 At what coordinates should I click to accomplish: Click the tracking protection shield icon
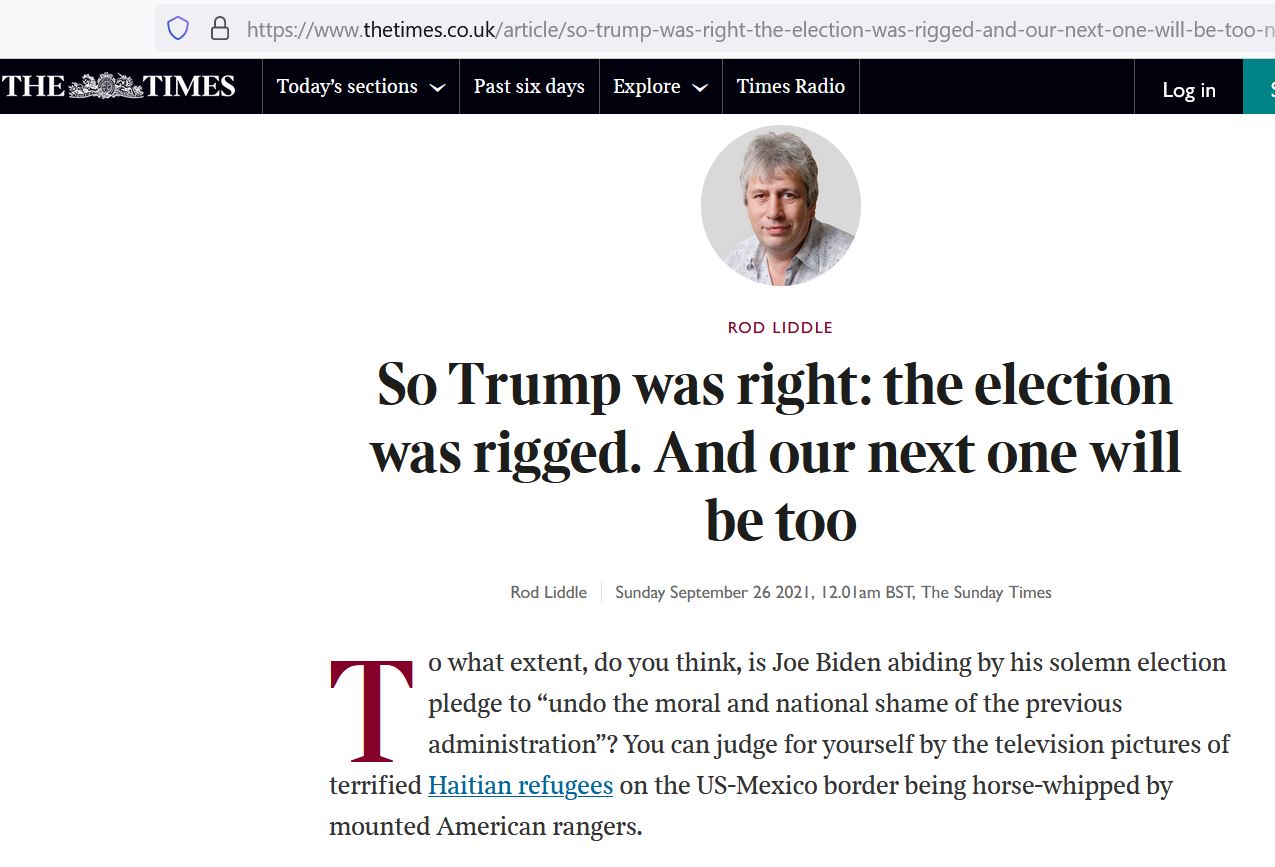click(x=178, y=29)
